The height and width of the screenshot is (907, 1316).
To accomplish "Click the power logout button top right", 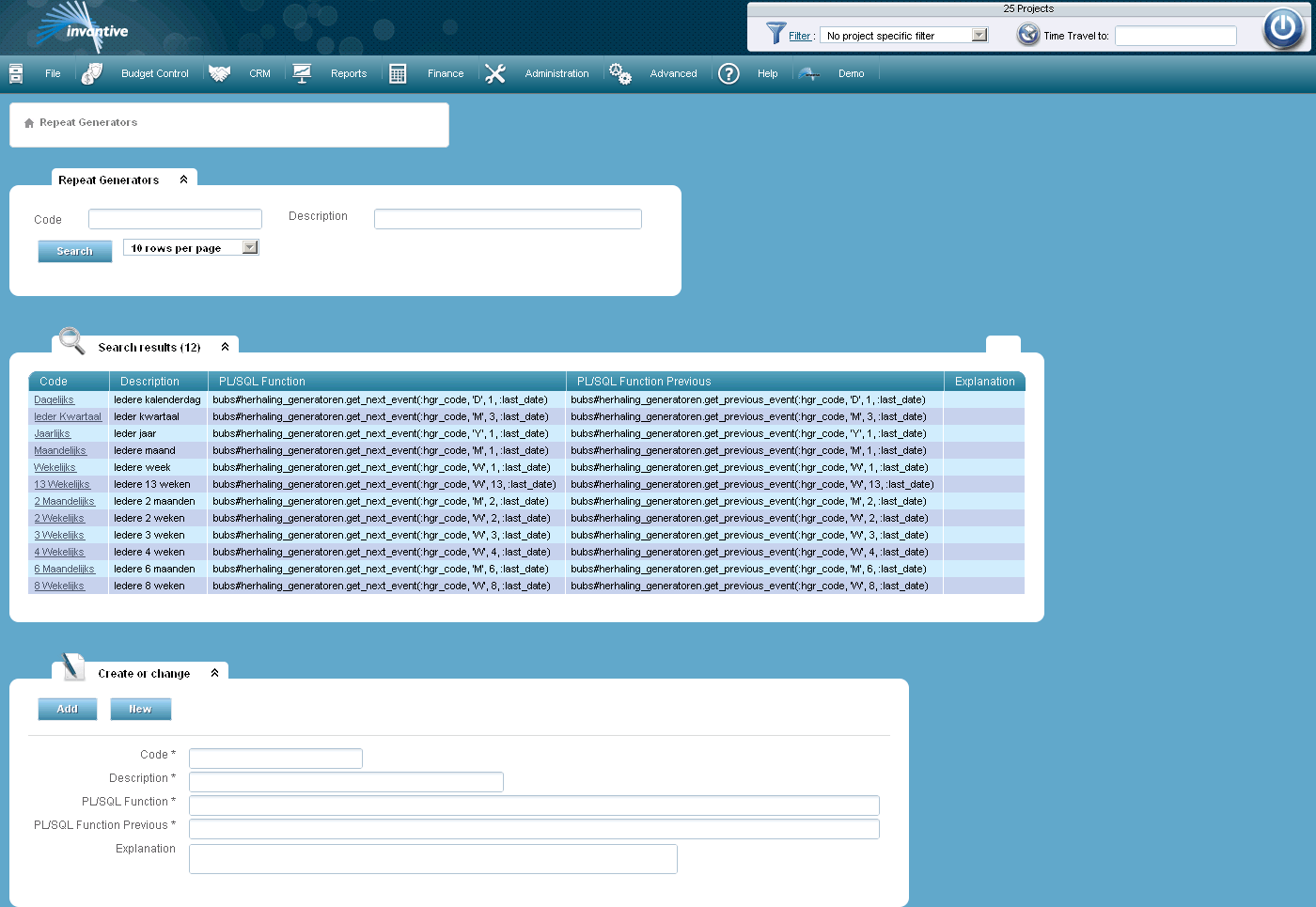I will click(x=1283, y=28).
